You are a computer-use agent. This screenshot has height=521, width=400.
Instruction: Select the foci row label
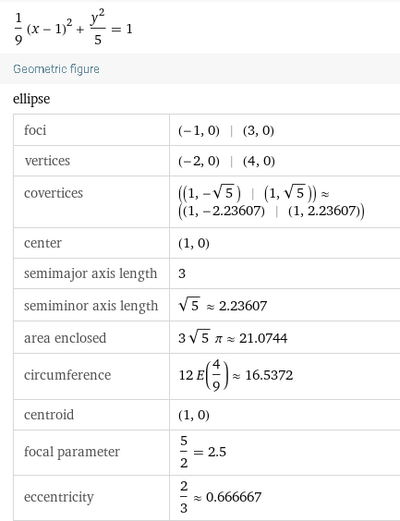[x=35, y=130]
